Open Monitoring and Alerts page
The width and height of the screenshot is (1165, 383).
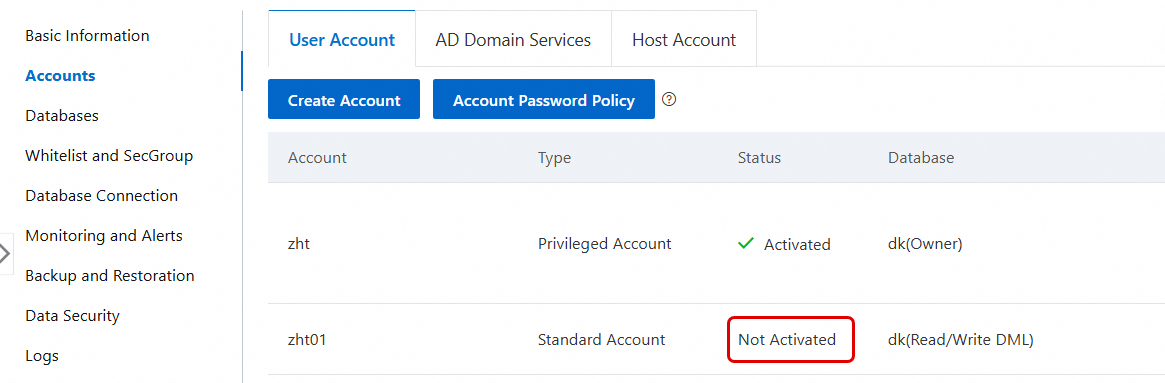click(104, 236)
